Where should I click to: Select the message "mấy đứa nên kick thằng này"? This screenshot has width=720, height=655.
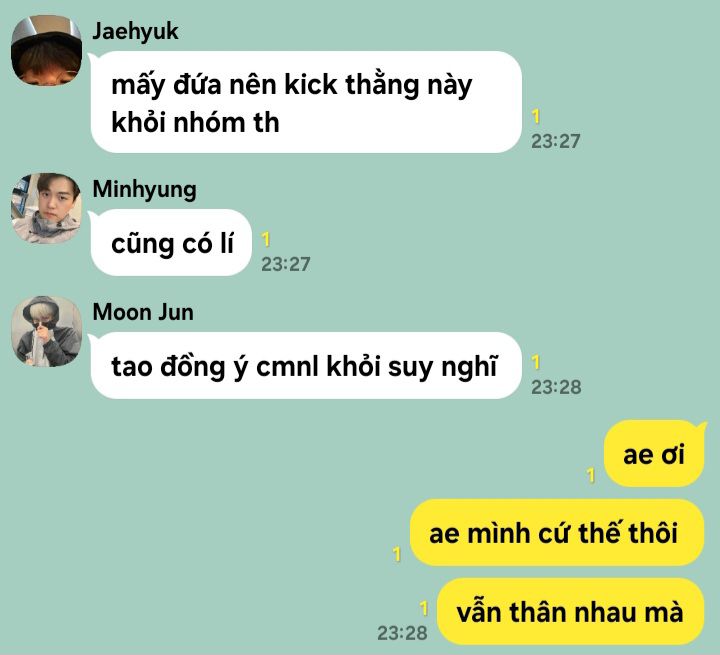click(x=306, y=102)
